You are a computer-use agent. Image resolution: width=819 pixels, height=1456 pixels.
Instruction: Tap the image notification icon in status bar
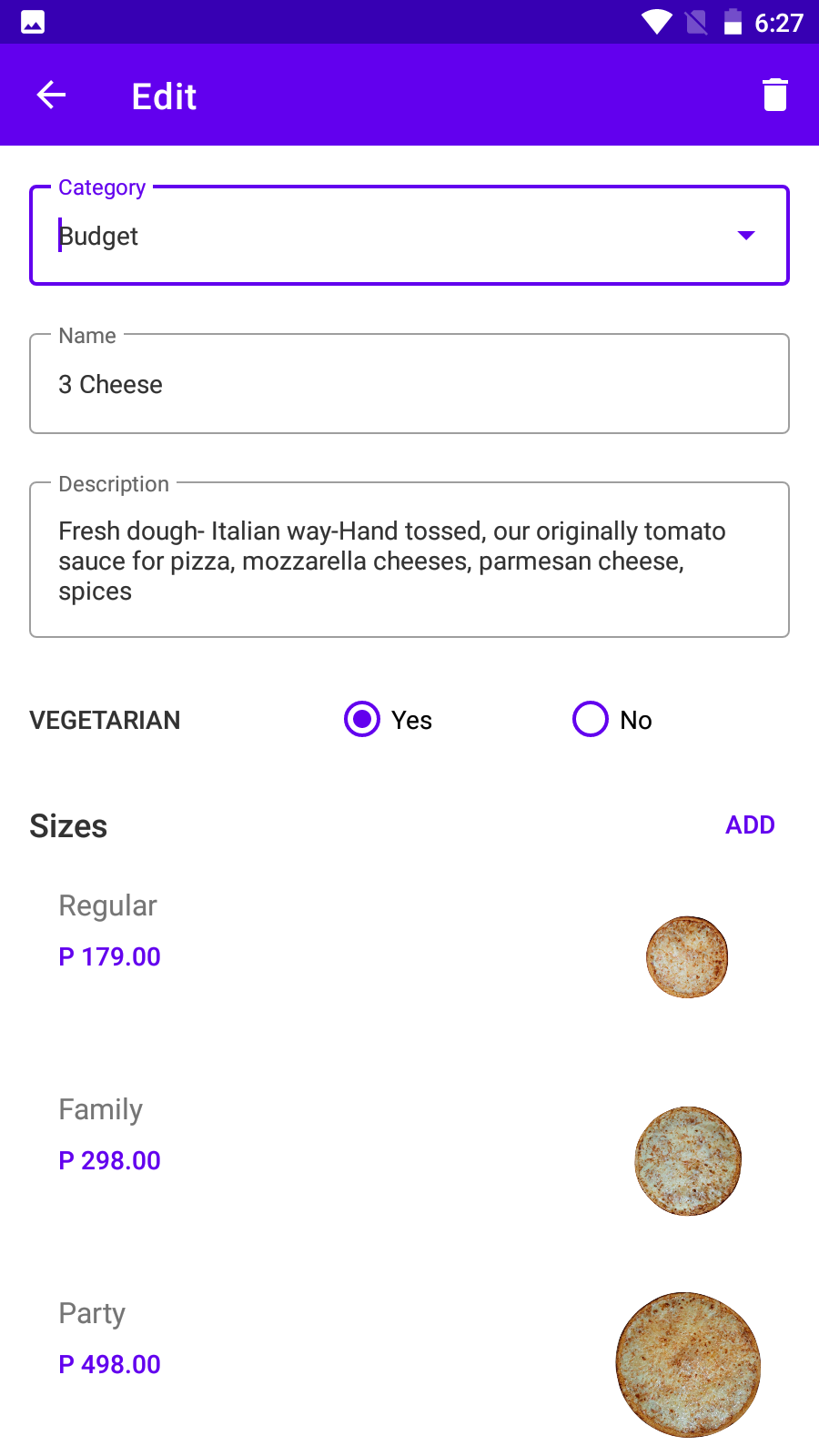point(33,22)
